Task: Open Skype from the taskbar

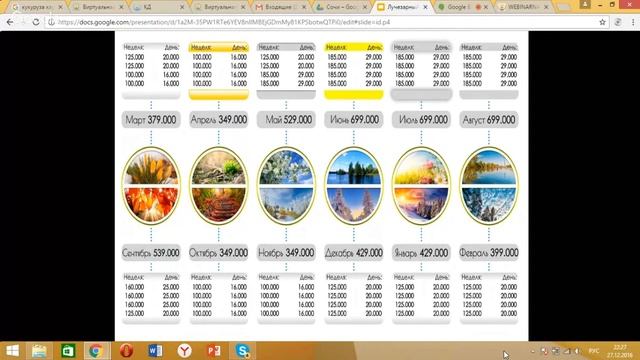Action: (243, 351)
